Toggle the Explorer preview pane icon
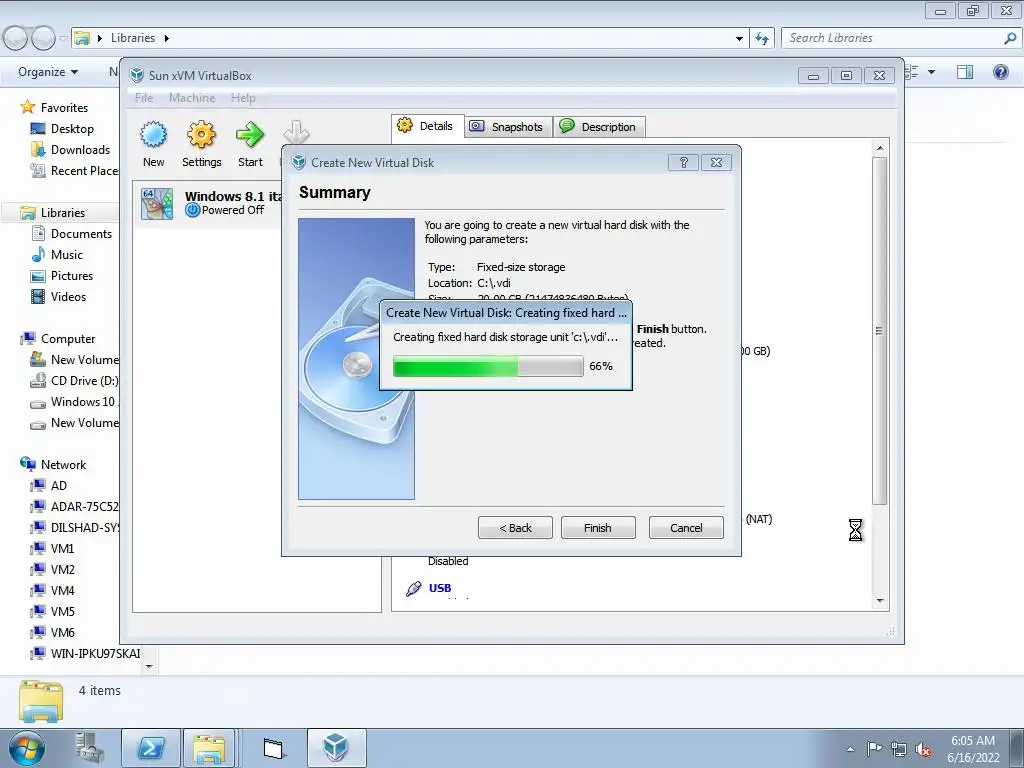Screen dimensions: 1024x768 coord(965,72)
